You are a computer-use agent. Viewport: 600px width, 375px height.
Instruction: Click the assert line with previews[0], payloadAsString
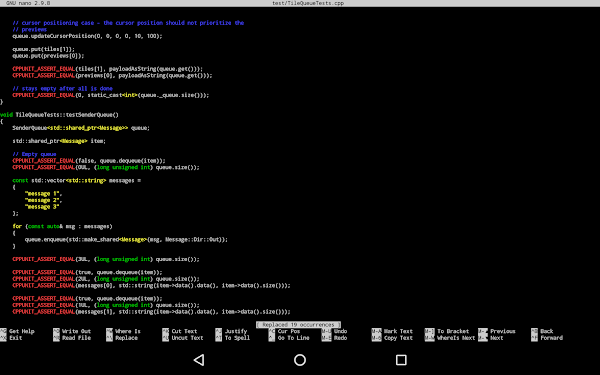tap(112, 75)
